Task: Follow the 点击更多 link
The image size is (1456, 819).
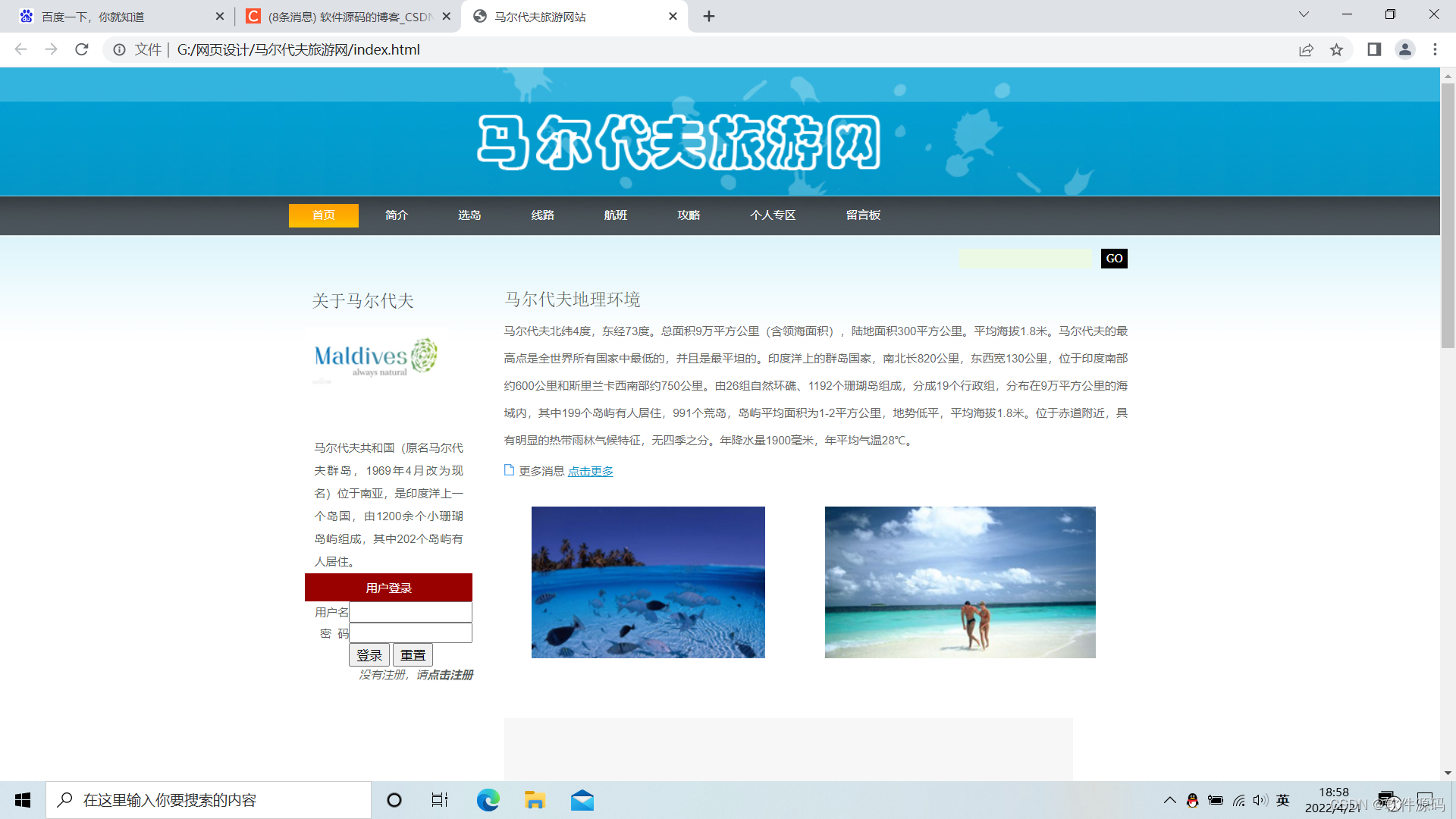Action: pyautogui.click(x=590, y=472)
